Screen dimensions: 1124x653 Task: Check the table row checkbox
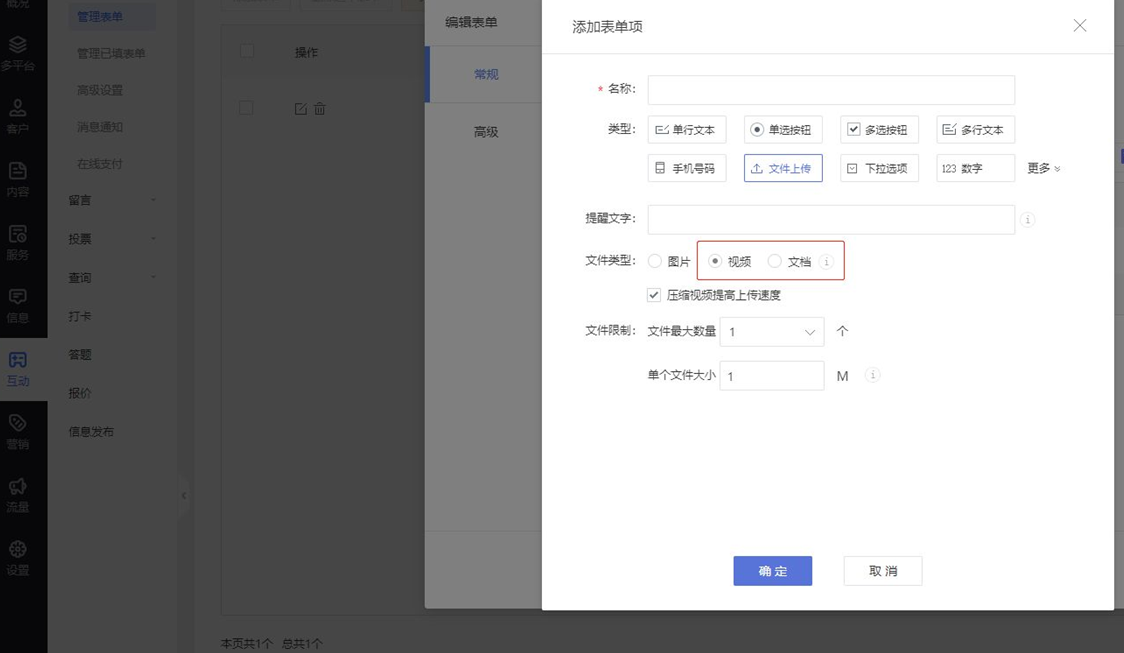click(x=247, y=108)
